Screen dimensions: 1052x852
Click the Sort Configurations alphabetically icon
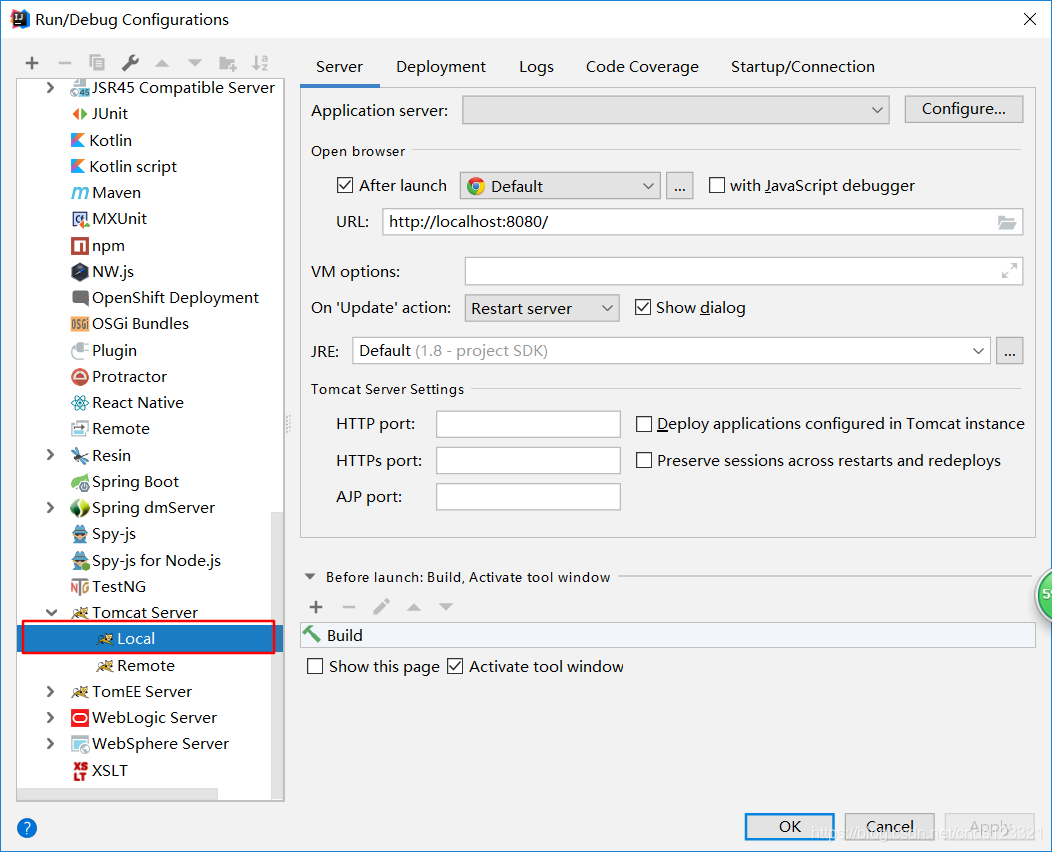[260, 63]
